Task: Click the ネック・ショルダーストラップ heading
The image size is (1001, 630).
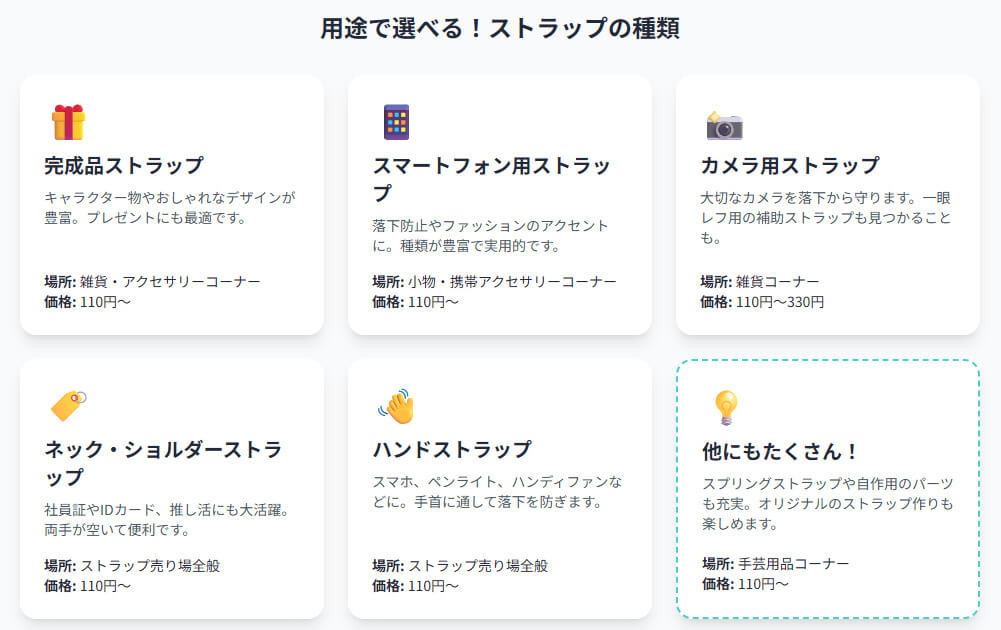Action: [x=163, y=463]
